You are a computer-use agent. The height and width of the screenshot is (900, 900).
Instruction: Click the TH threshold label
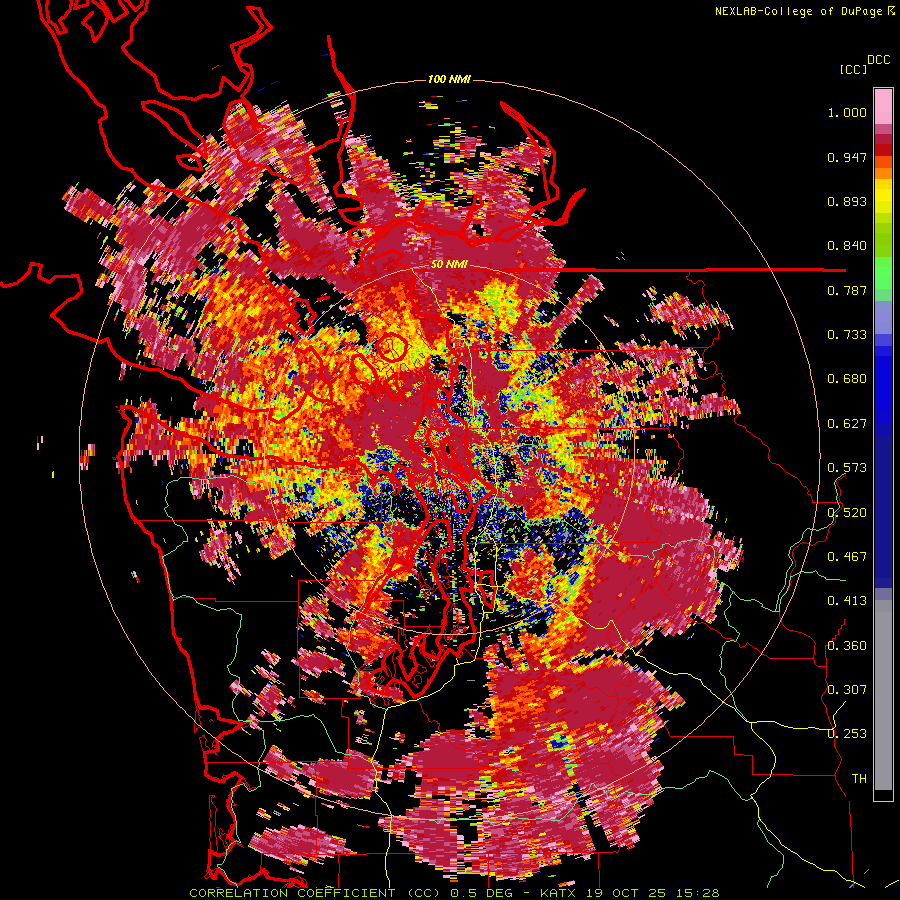point(859,779)
